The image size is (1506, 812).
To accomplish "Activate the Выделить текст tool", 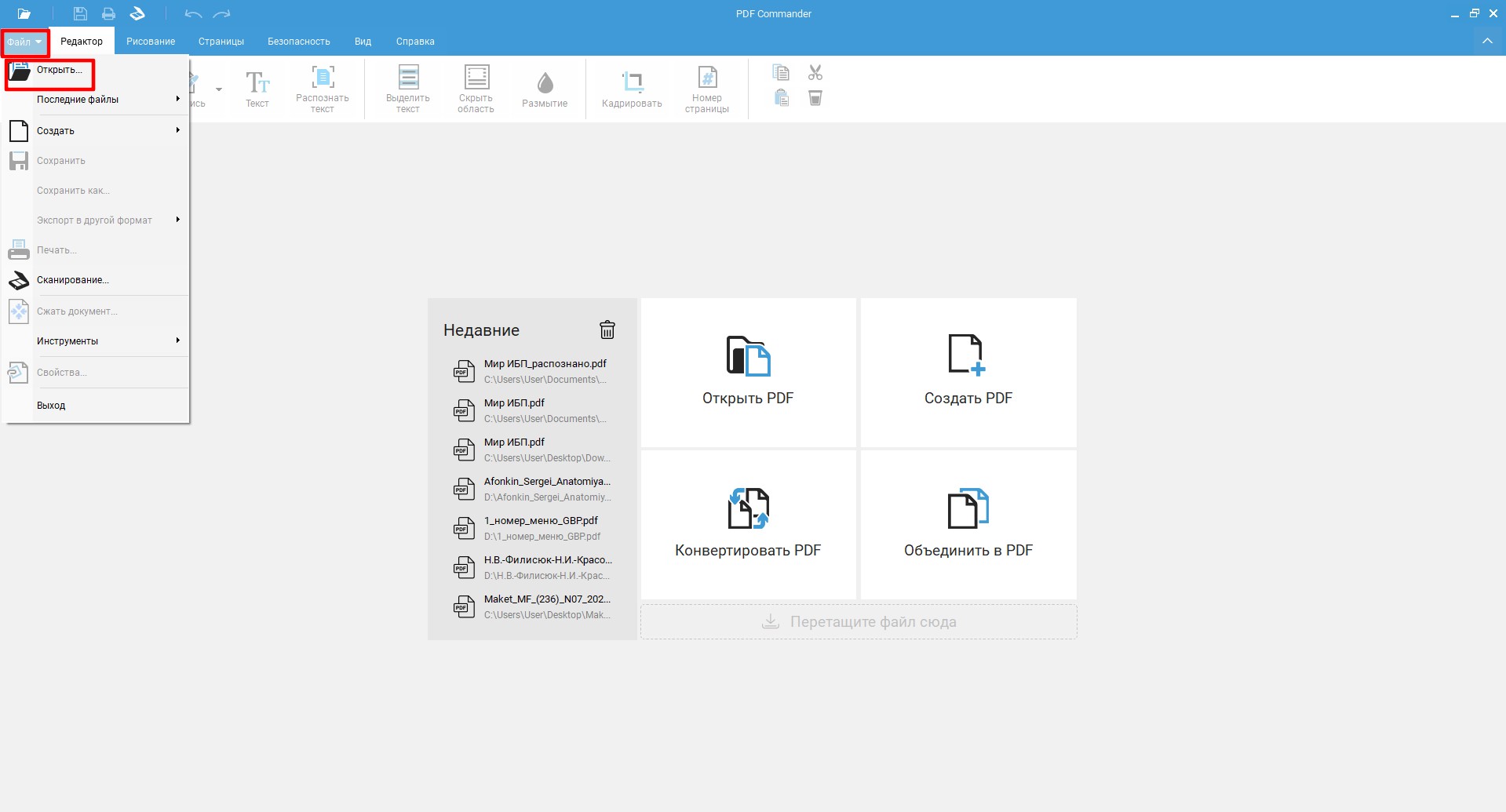I will pyautogui.click(x=408, y=89).
